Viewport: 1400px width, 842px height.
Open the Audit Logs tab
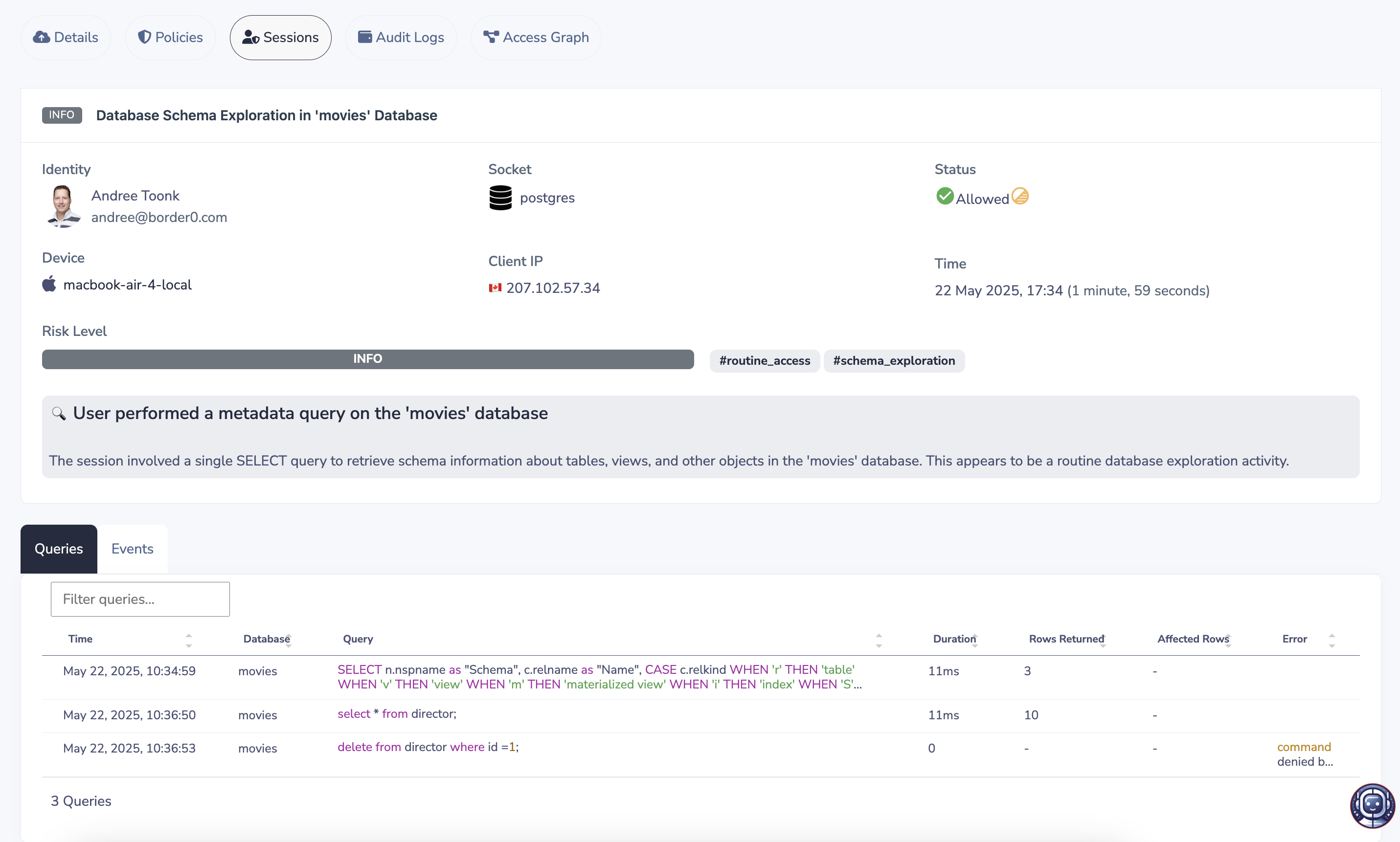click(x=401, y=38)
